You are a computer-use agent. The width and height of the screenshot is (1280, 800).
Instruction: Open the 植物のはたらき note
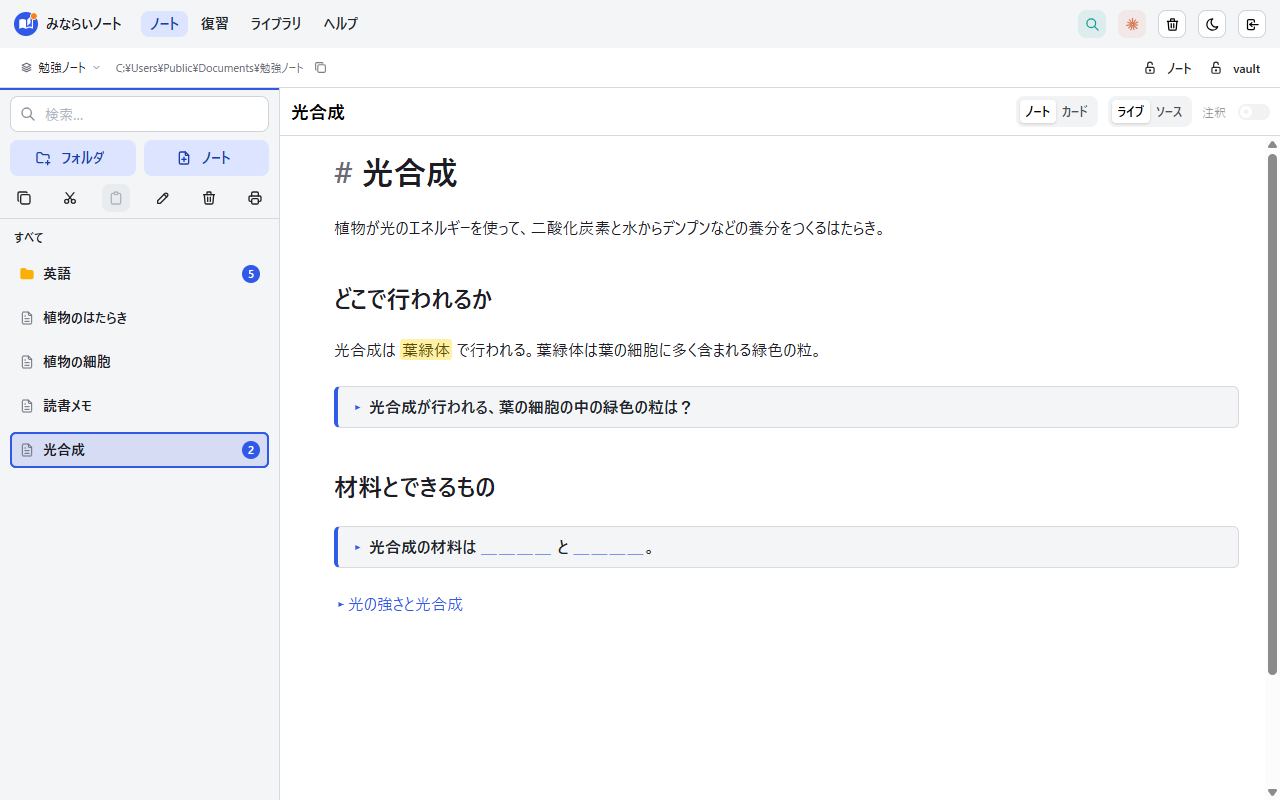[139, 318]
